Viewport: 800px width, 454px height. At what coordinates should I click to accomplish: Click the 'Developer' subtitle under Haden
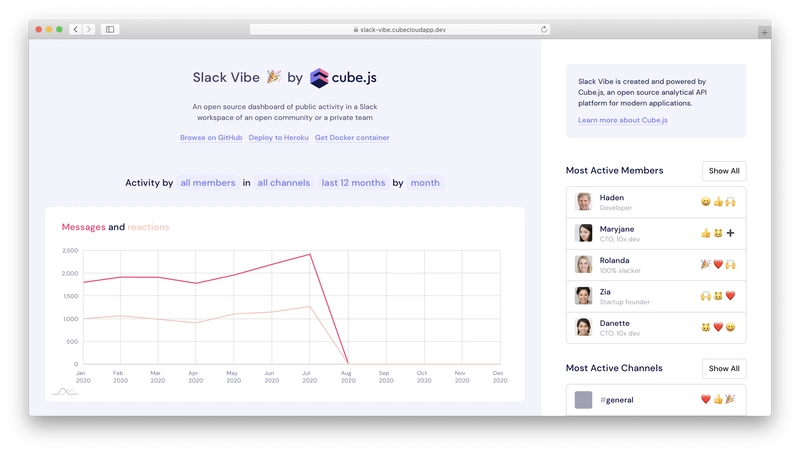pos(615,208)
